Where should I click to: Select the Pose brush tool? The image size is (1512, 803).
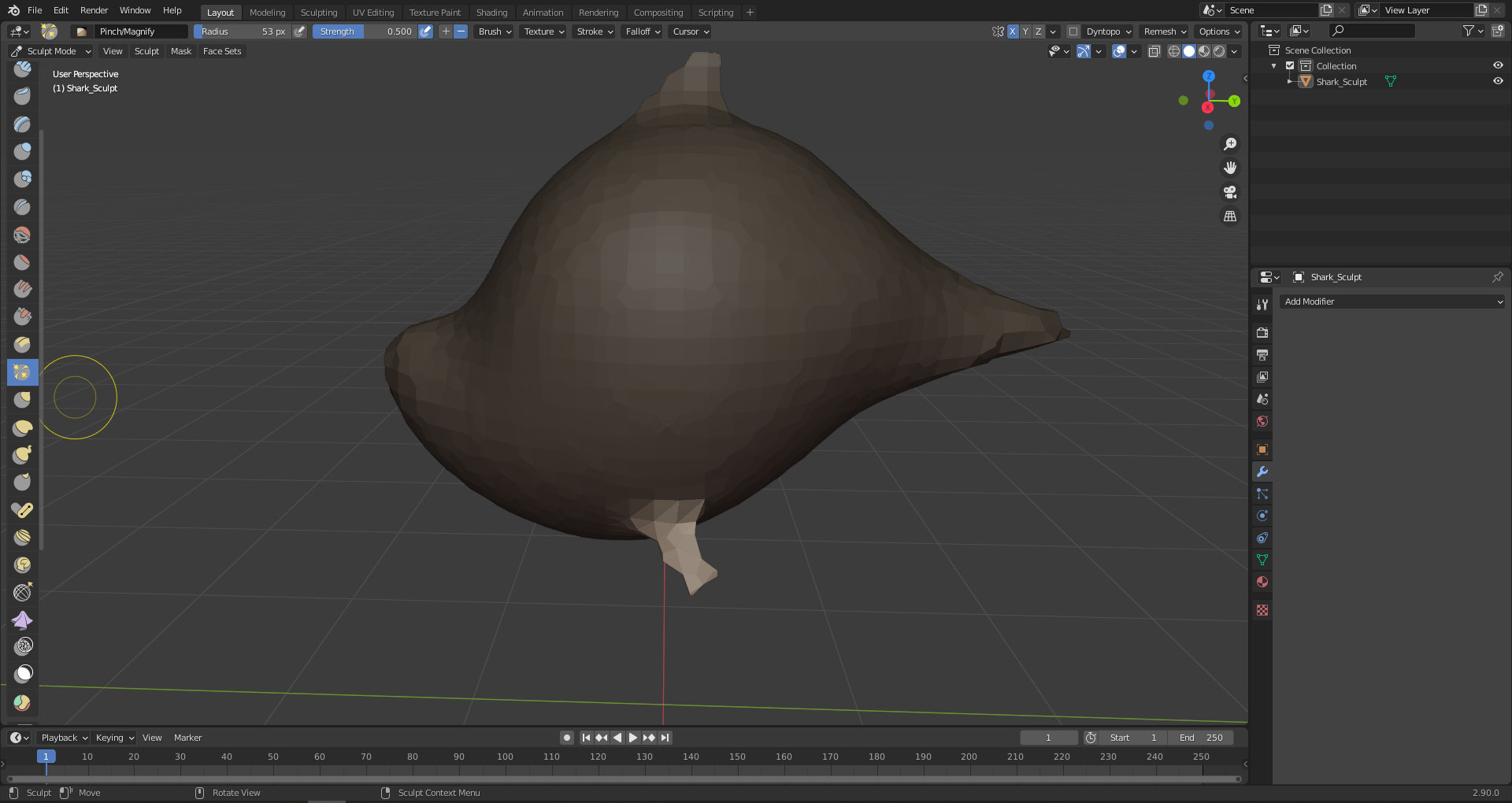click(x=22, y=509)
